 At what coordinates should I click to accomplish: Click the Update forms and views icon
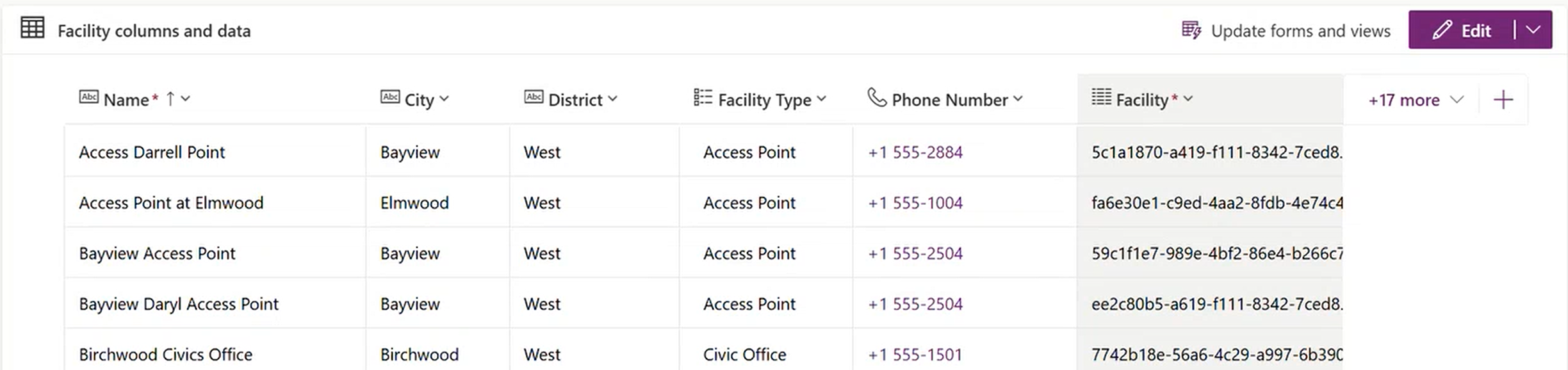1191,30
